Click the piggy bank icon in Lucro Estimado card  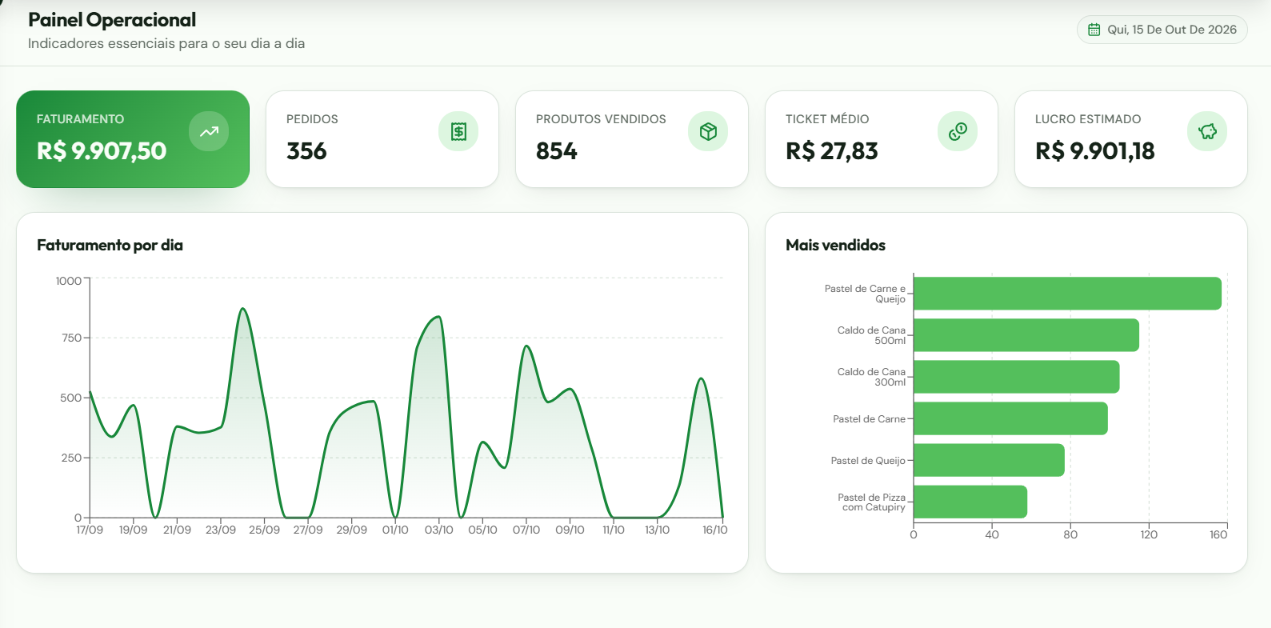(x=1207, y=131)
